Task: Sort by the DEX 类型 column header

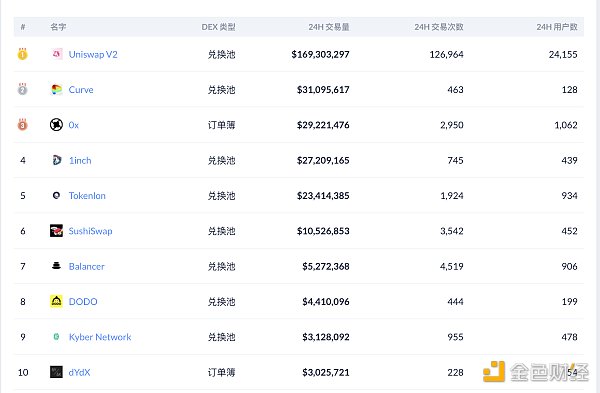Action: tap(218, 27)
